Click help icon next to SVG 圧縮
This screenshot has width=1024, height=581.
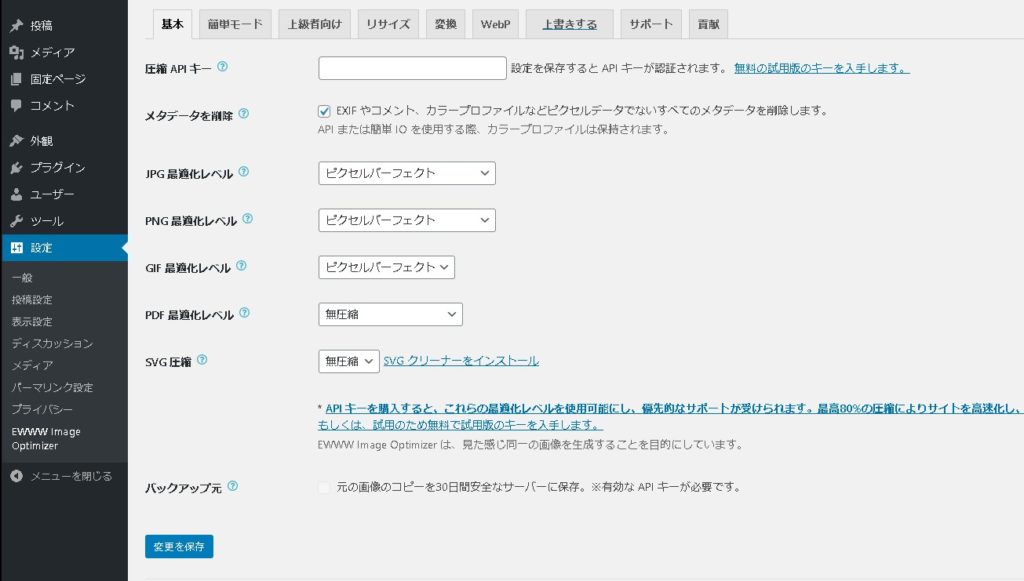[x=202, y=359]
